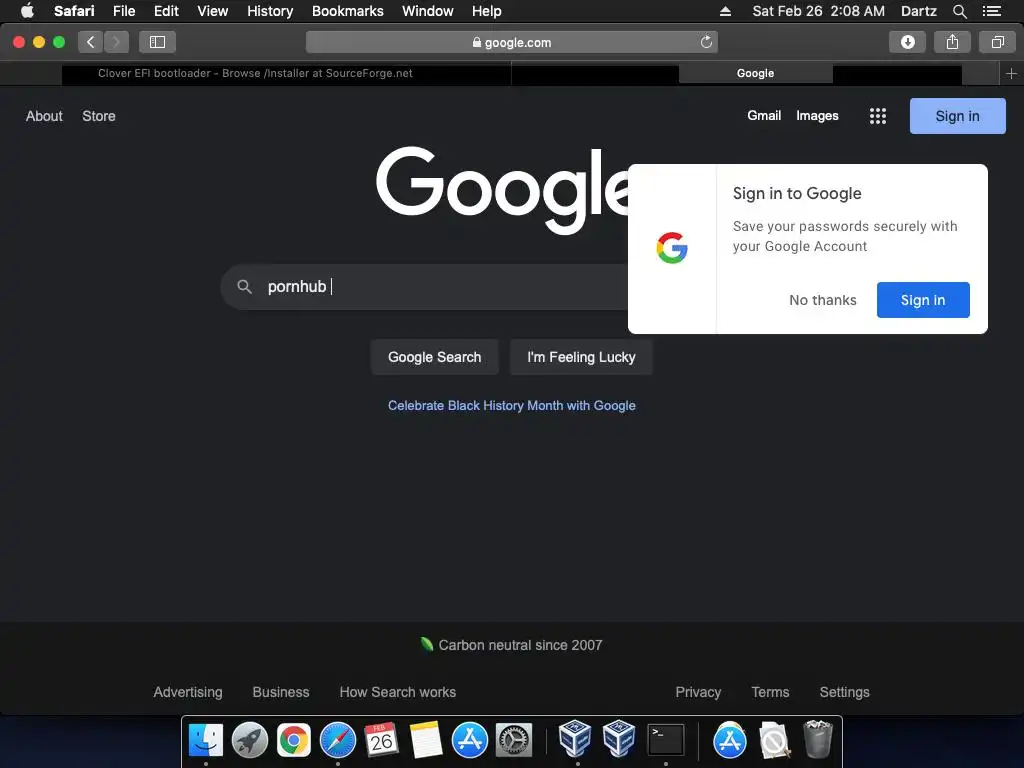The image size is (1024, 768).
Task: Launch Google Chrome from the Dock
Action: tap(294, 741)
